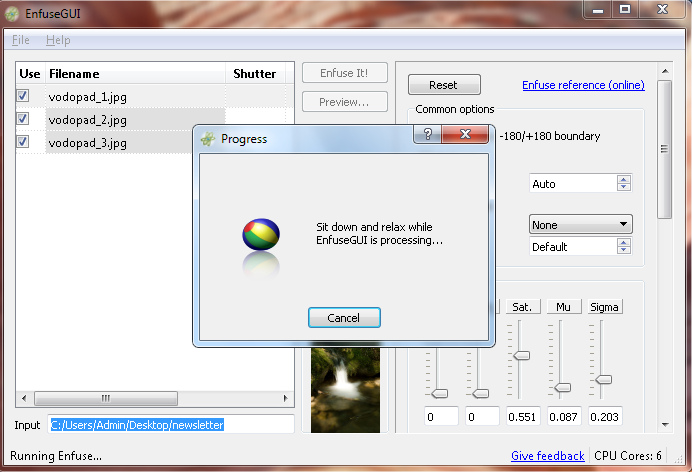692x472 pixels.
Task: Decrease the Default spinbox value
Action: click(x=624, y=250)
